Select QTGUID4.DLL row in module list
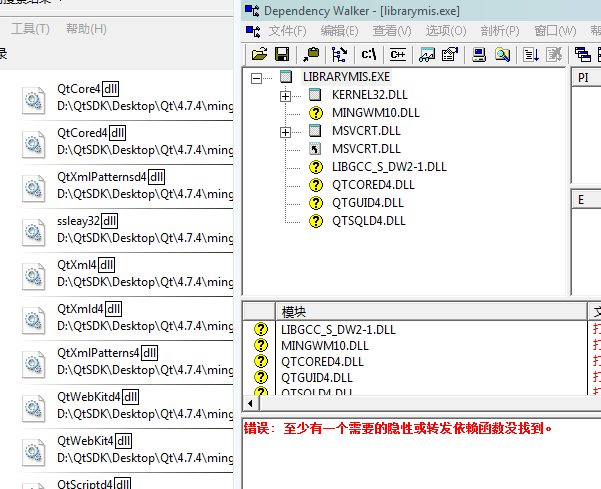This screenshot has height=489, width=601. click(317, 378)
